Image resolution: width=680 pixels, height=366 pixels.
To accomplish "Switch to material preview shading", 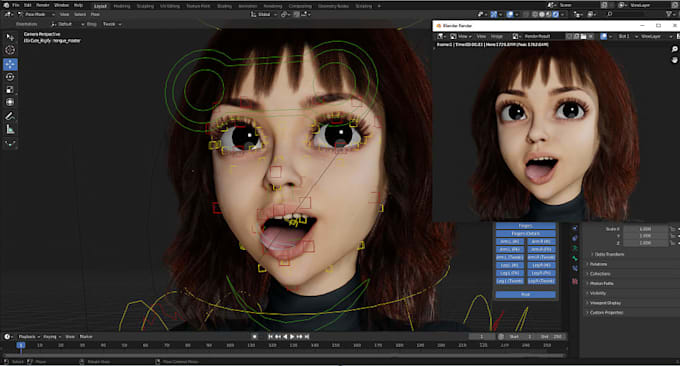I will [x=549, y=14].
